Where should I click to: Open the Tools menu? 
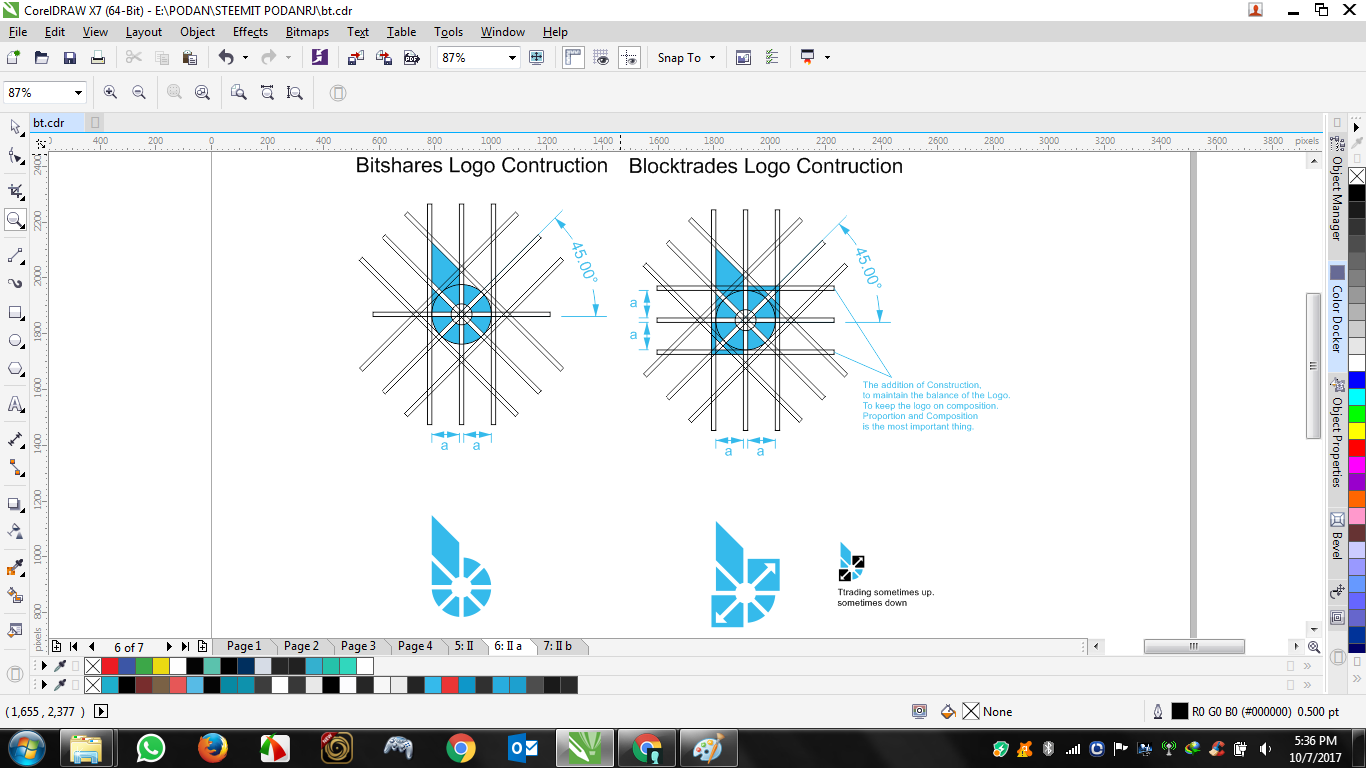click(449, 32)
